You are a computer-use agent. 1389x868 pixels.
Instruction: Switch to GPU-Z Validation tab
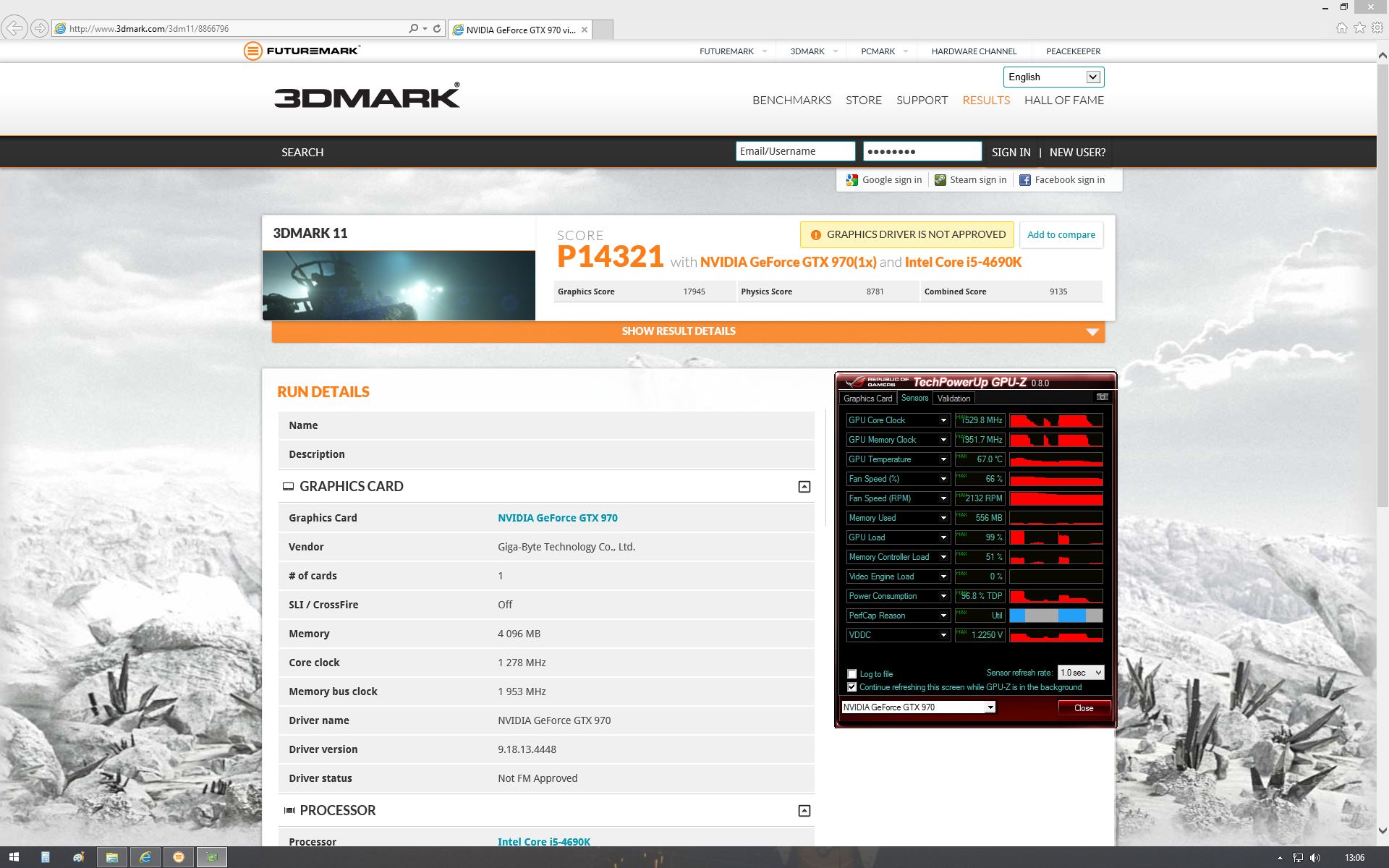pos(953,399)
